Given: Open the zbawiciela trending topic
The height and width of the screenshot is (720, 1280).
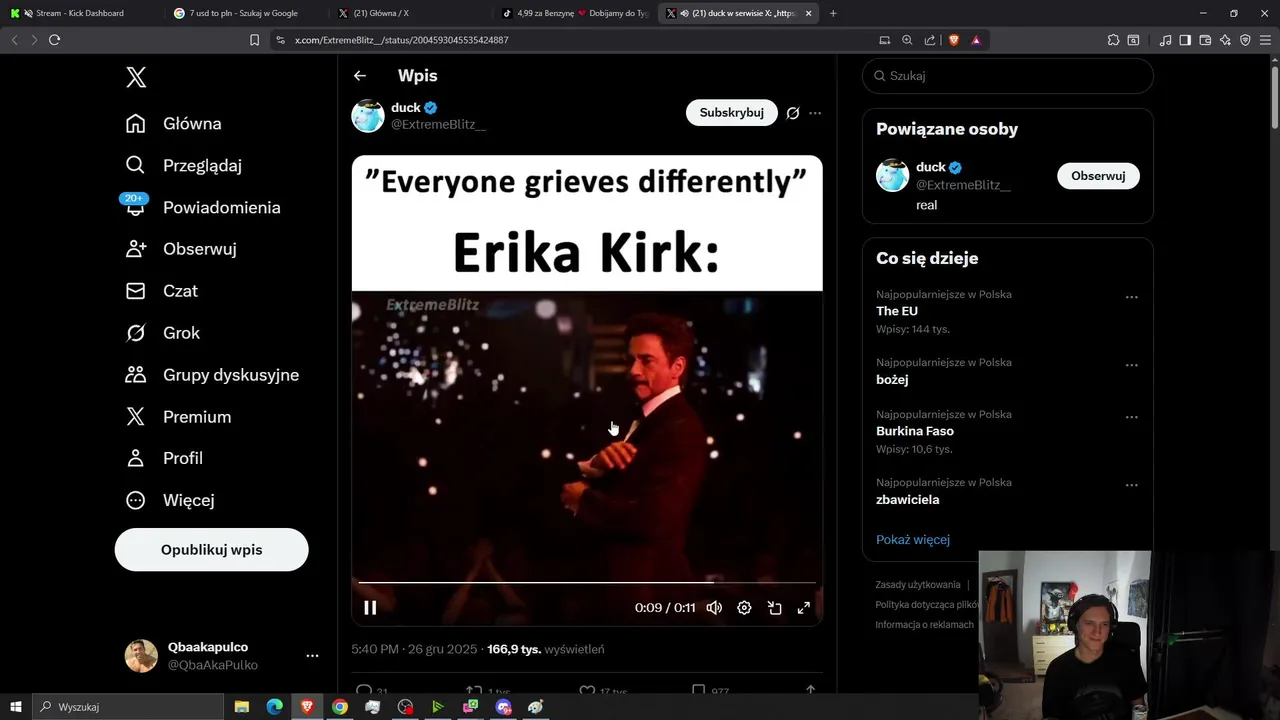Looking at the screenshot, I should coord(908,500).
